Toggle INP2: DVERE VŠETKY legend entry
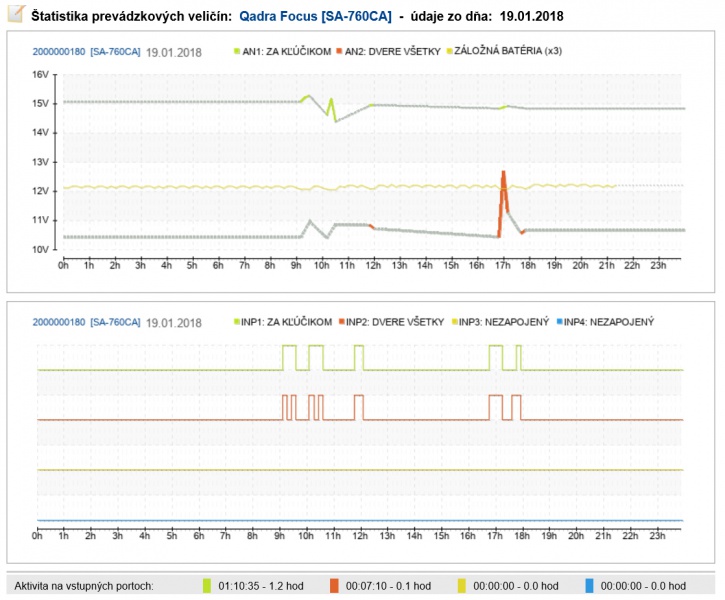This screenshot has height=600, width=725. coord(391,322)
